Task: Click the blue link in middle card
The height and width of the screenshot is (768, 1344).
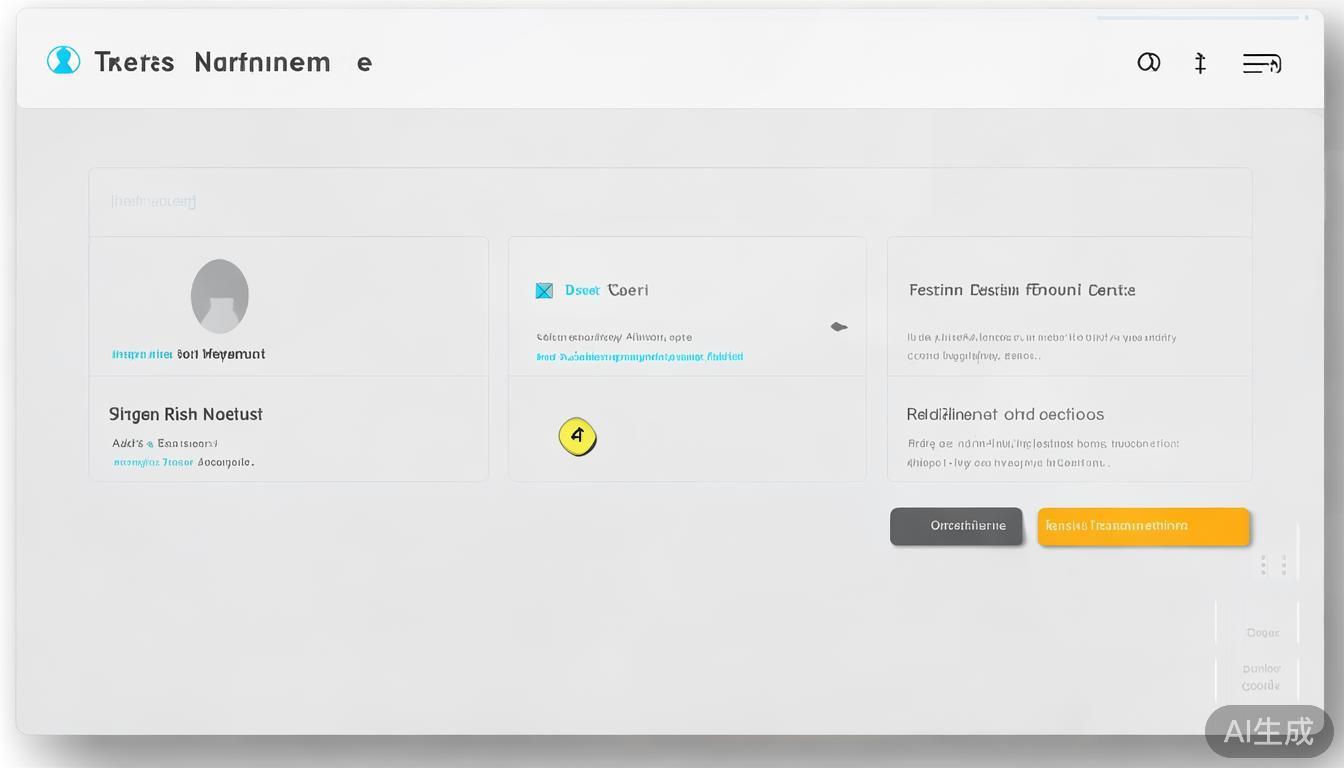Action: click(x=639, y=357)
